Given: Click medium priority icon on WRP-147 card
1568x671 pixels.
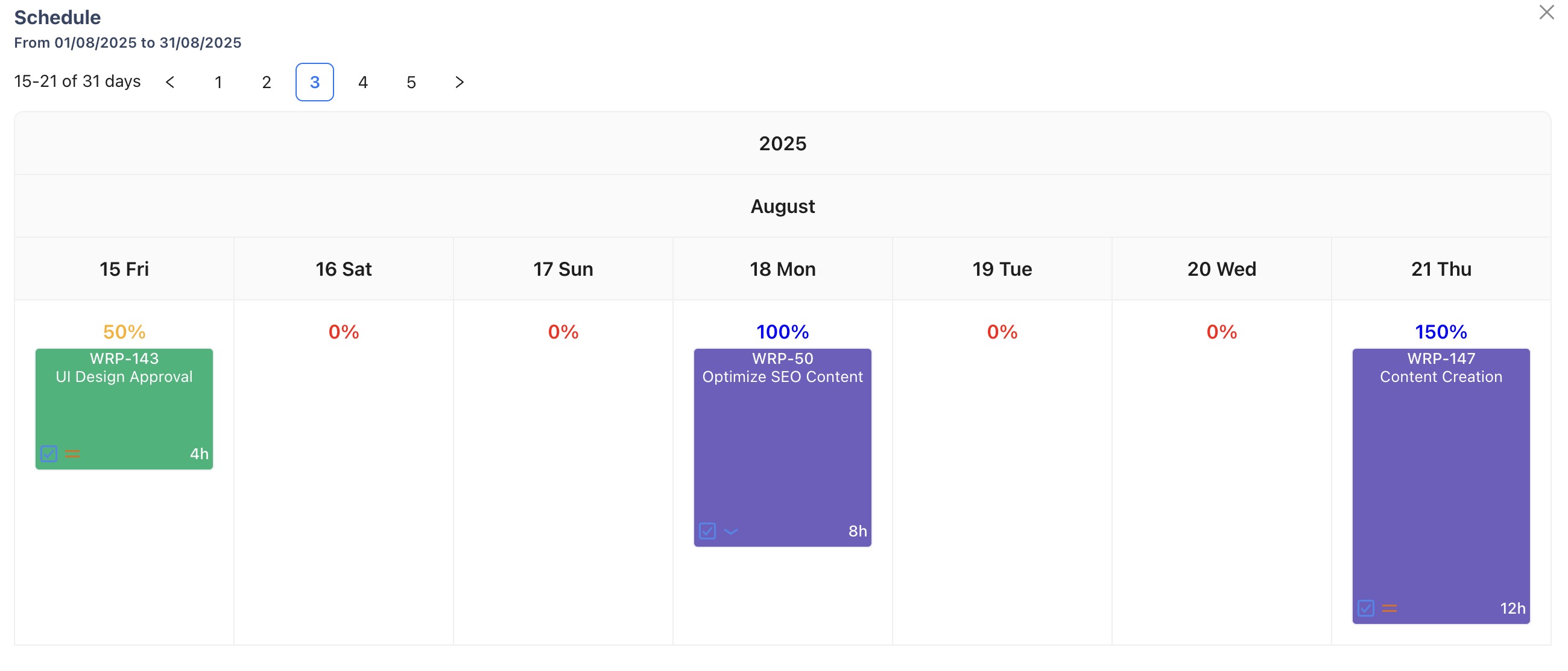Looking at the screenshot, I should pos(1389,608).
